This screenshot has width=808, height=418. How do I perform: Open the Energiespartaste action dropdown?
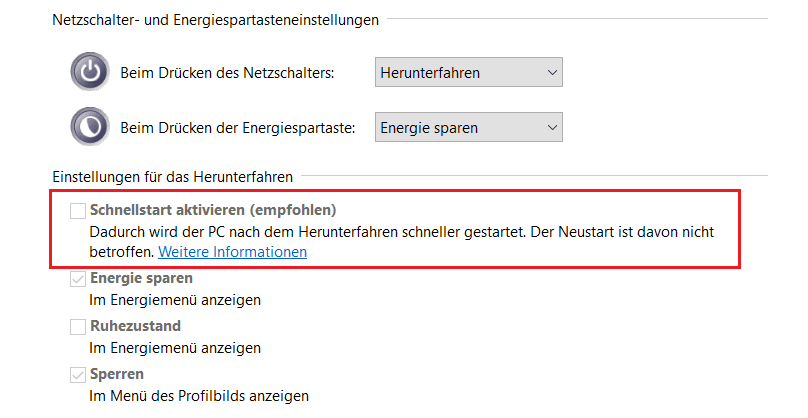468,127
